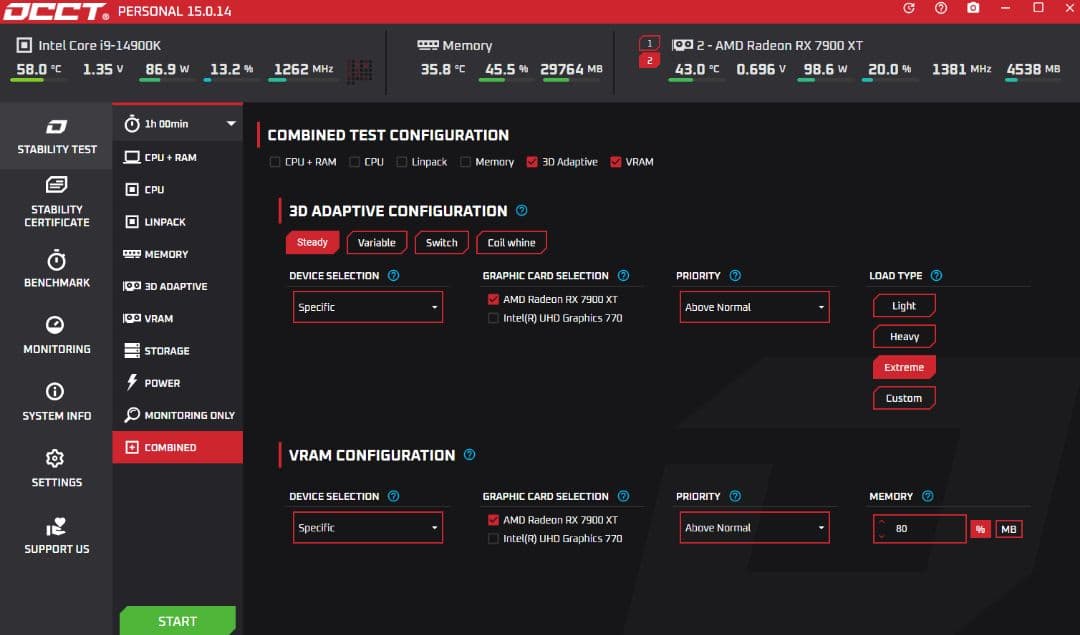Open help for 3D Adaptive Configuration

(x=521, y=211)
